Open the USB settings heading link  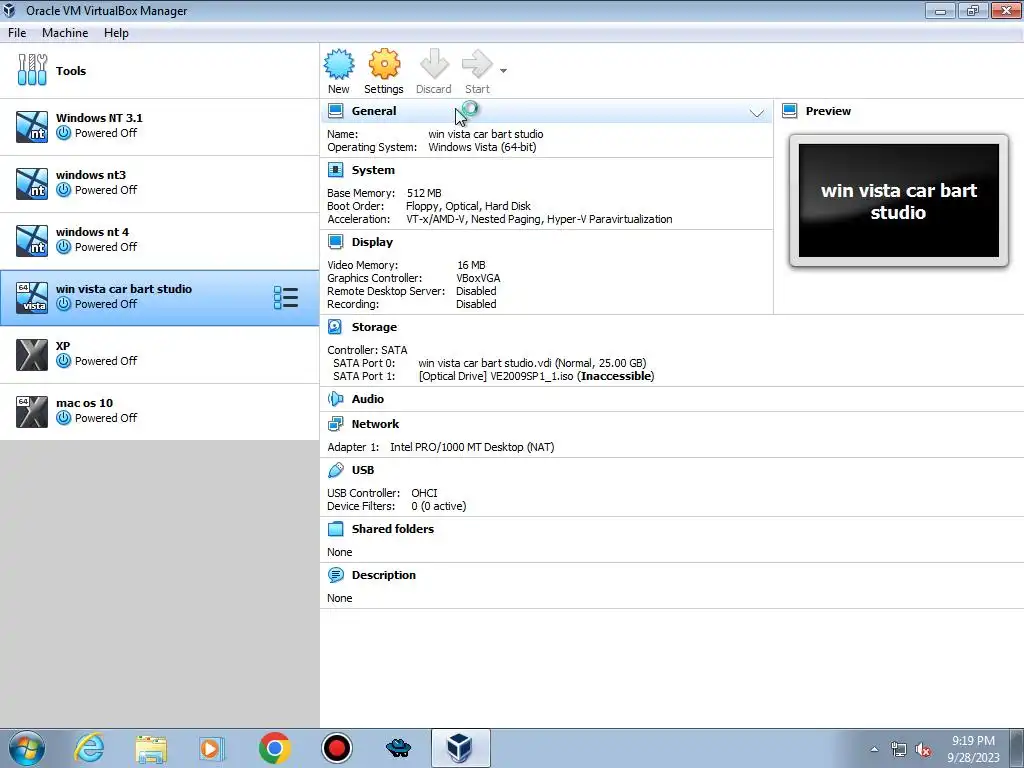coord(362,470)
